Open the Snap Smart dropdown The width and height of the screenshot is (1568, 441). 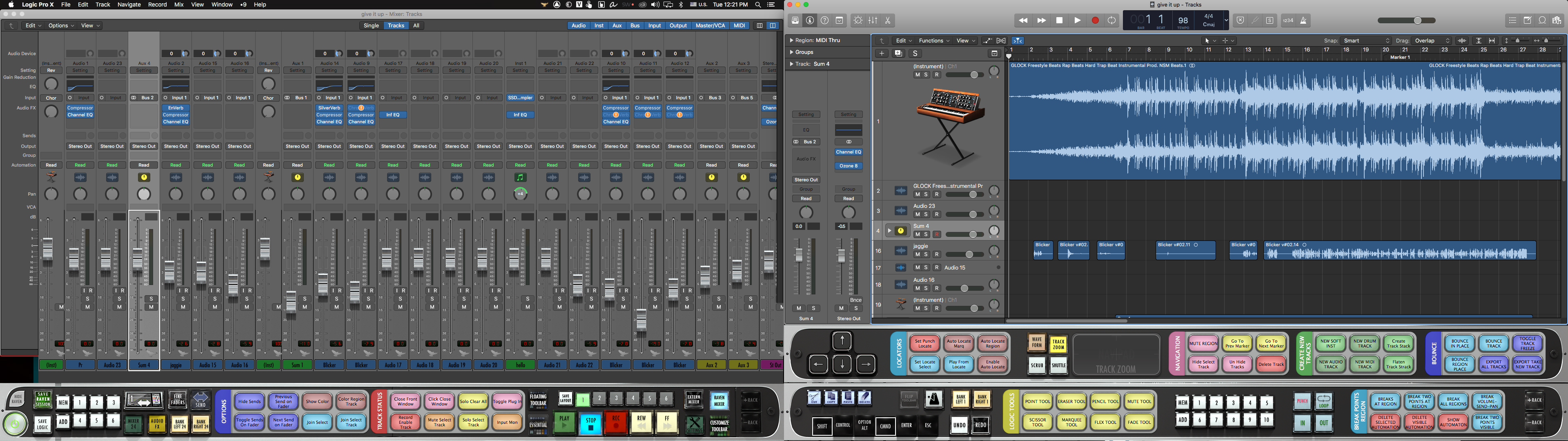(1367, 41)
